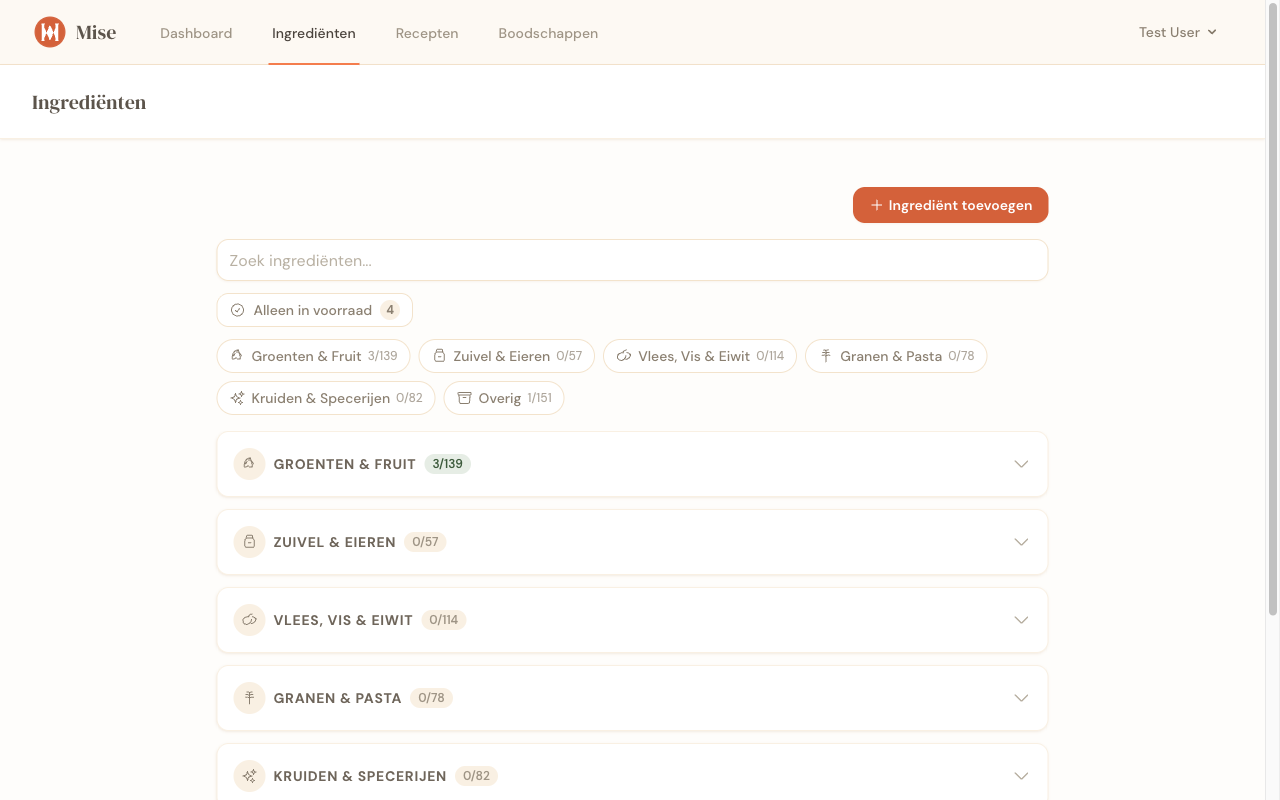The width and height of the screenshot is (1280, 800).
Task: Click the Vlees, Vis & Eiwit section icon
Action: click(x=249, y=620)
